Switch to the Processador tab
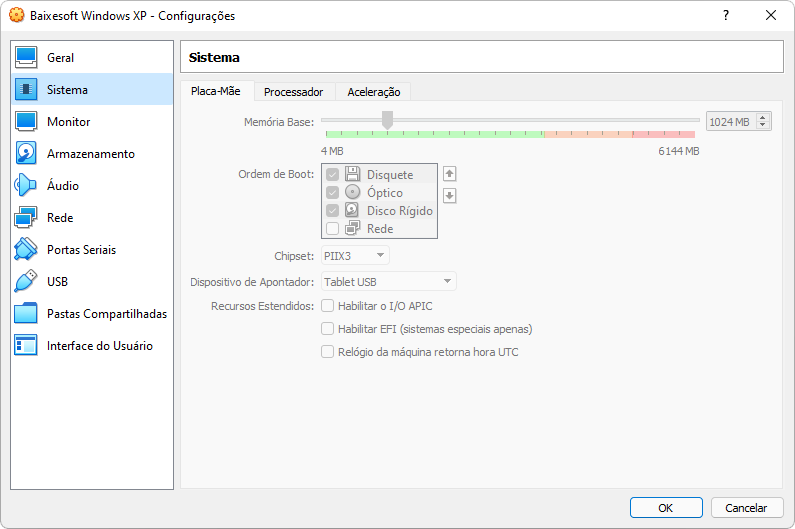Viewport: 795px width, 529px height. [294, 92]
